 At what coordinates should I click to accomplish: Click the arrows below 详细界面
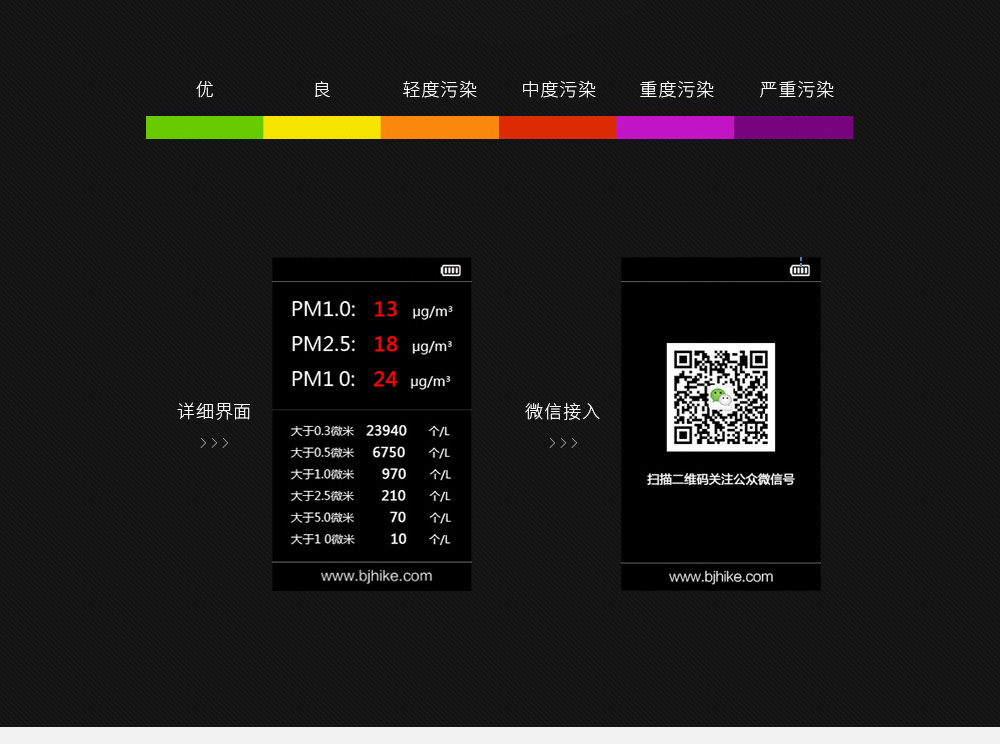click(x=214, y=443)
